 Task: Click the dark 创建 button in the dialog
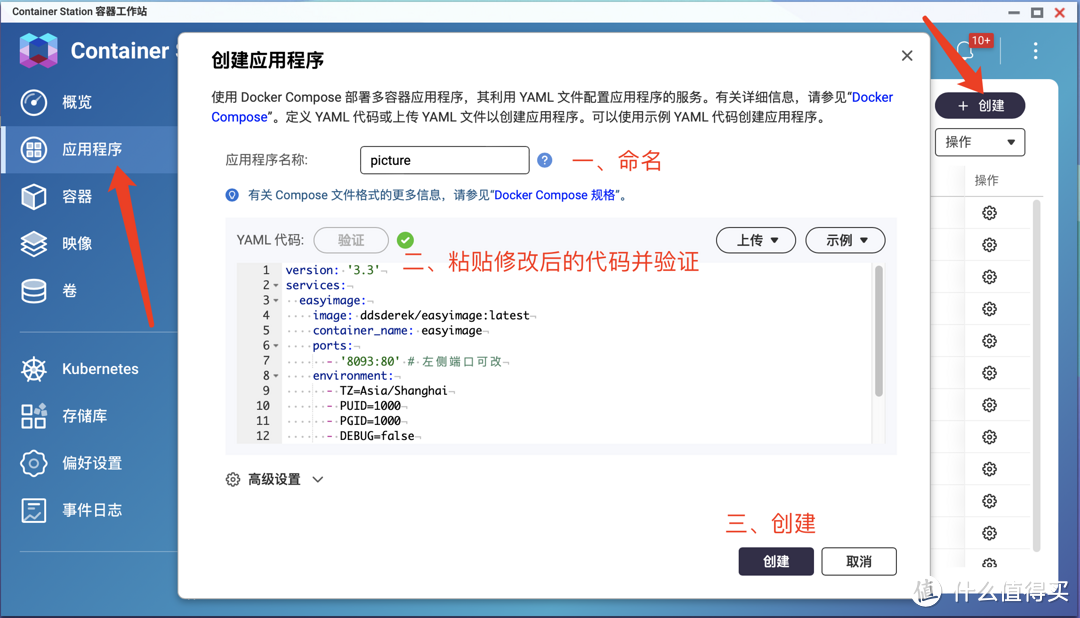776,562
